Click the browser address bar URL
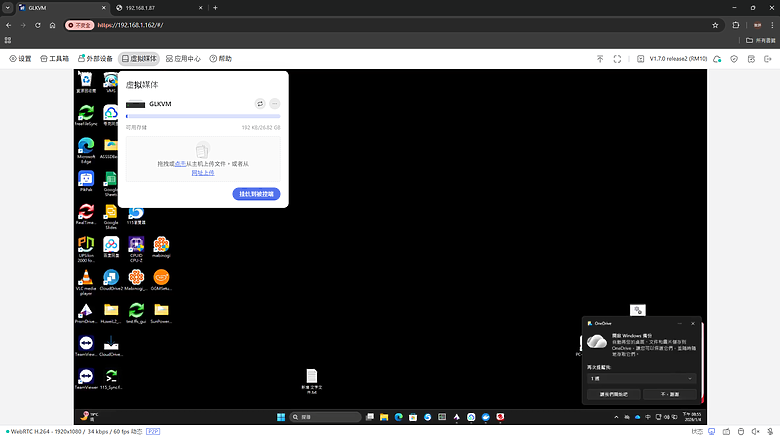780x438 pixels. 130,25
